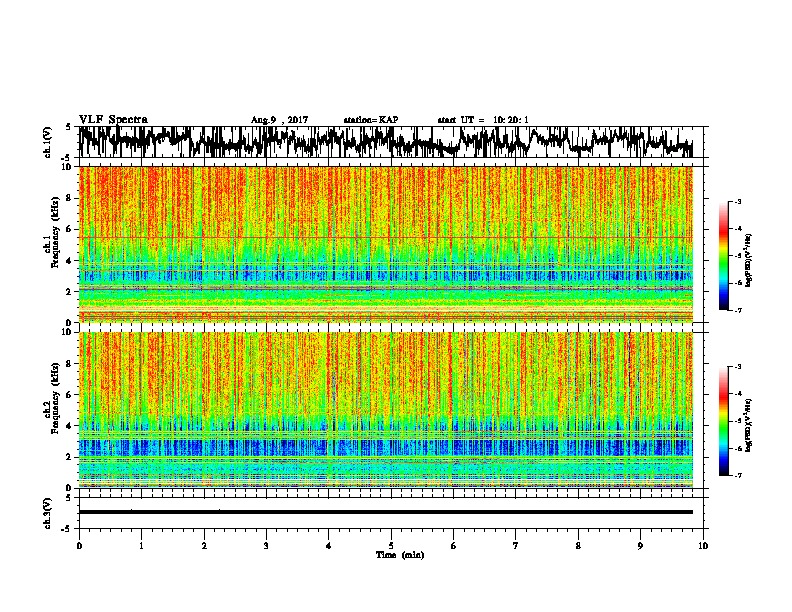
Task: Click time axis tick label "7"
Action: (516, 546)
